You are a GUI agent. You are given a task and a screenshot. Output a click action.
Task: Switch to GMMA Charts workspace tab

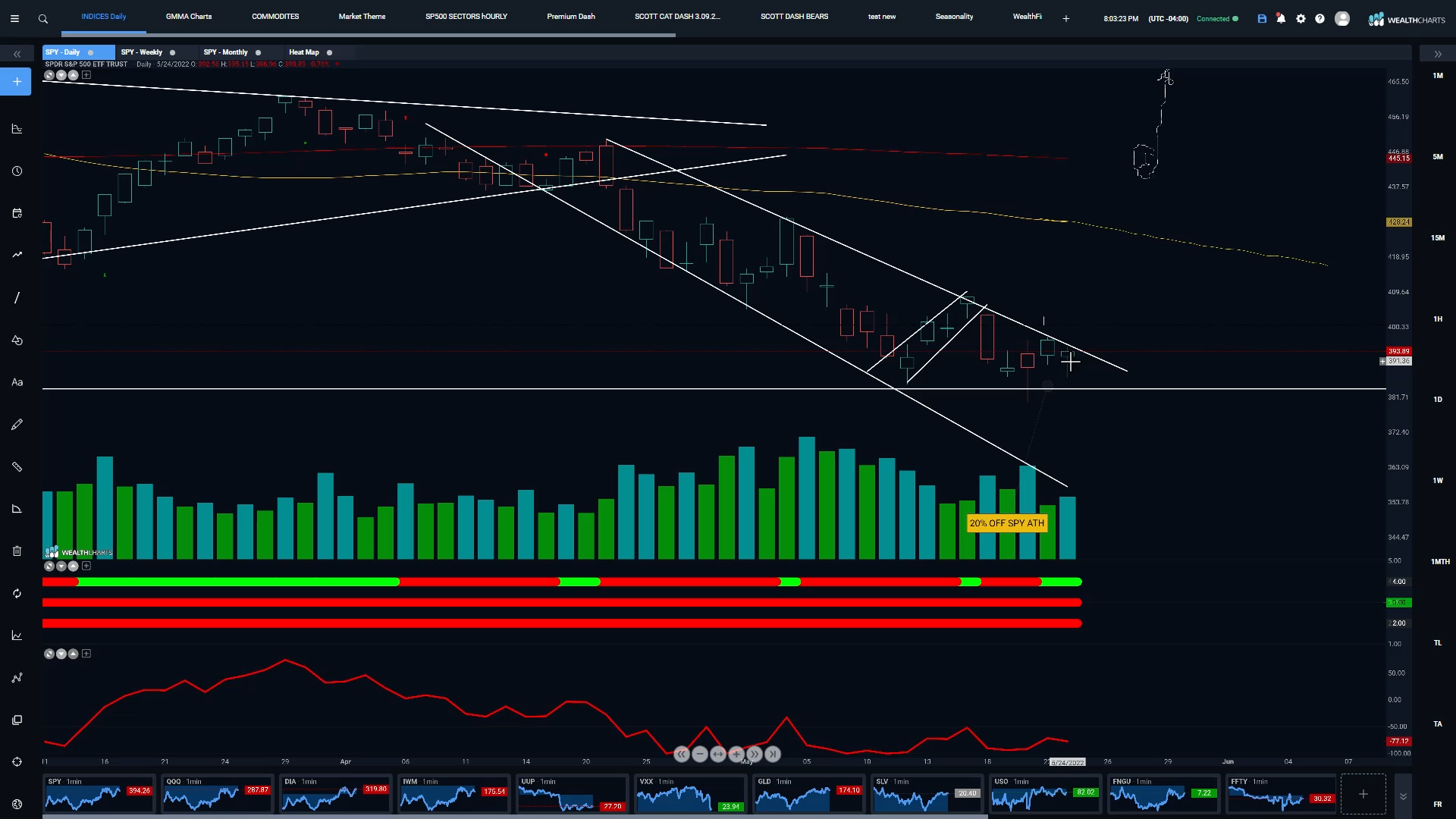[x=189, y=16]
